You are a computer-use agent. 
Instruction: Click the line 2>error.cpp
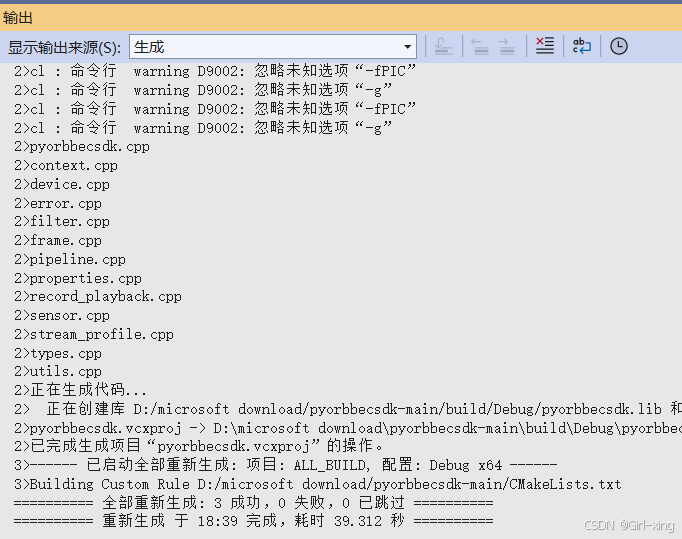[x=58, y=204]
